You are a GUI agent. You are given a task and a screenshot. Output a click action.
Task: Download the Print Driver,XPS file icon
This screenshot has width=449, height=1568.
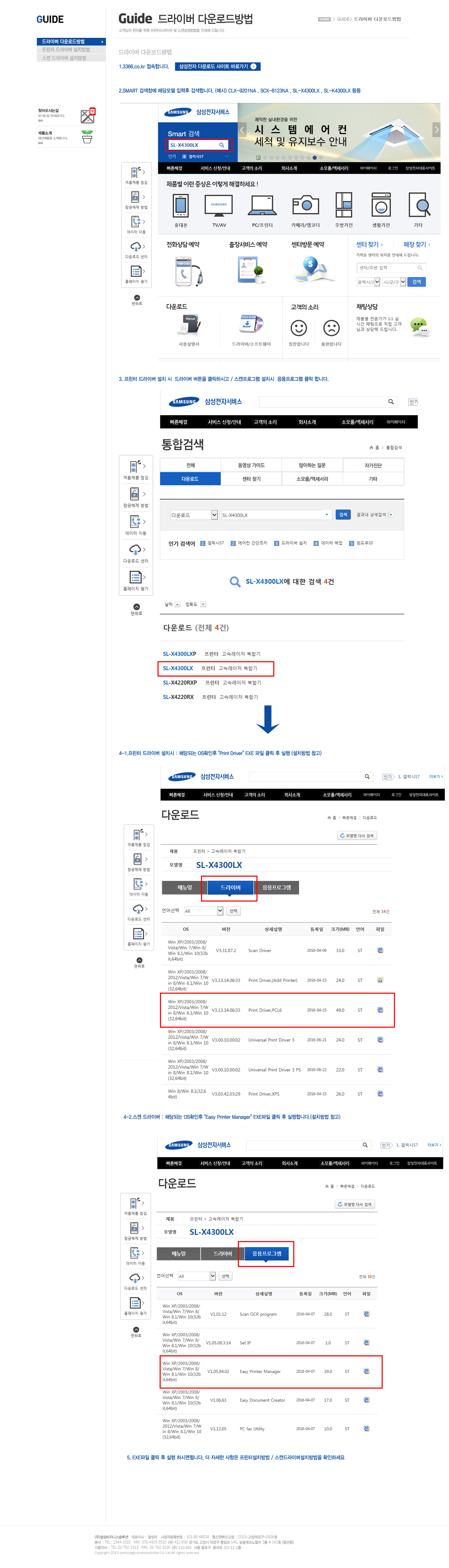[380, 1093]
